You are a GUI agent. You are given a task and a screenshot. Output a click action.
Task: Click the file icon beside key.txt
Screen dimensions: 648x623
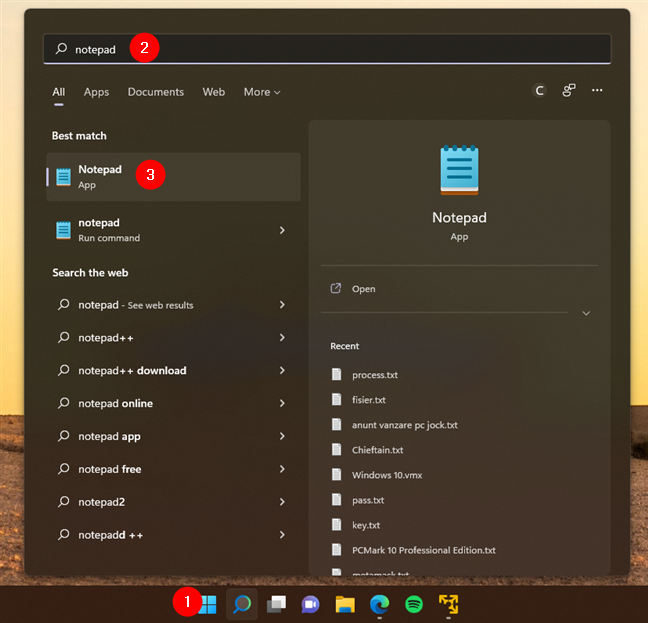tap(337, 525)
